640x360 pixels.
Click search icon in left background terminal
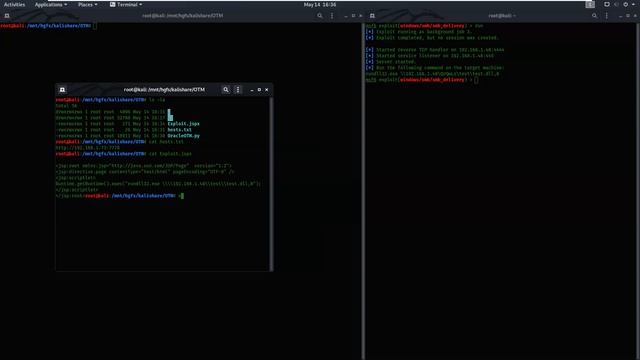pos(320,16)
